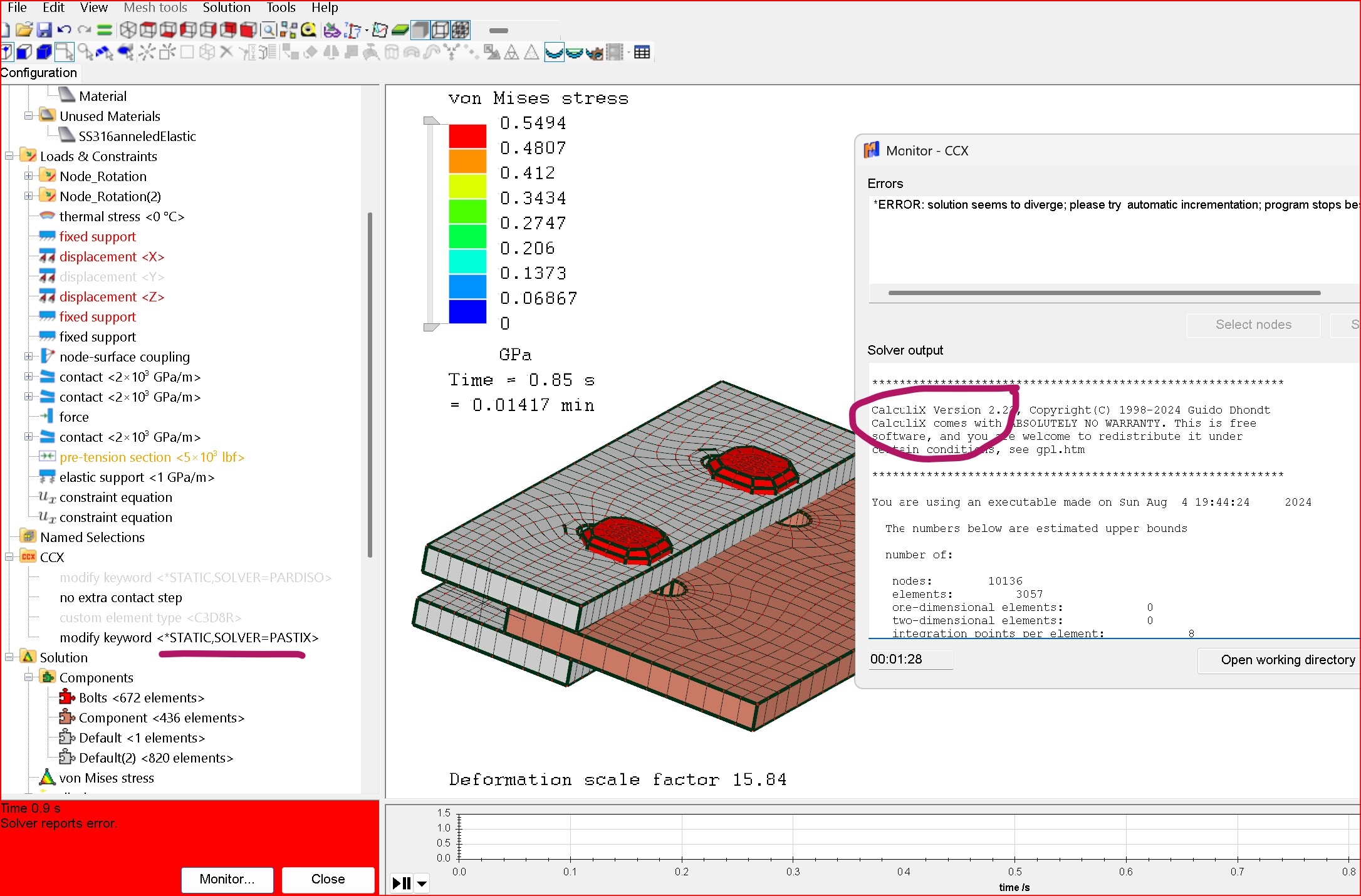Collapse the CCX tree node
Image resolution: width=1361 pixels, height=896 pixels.
click(9, 558)
